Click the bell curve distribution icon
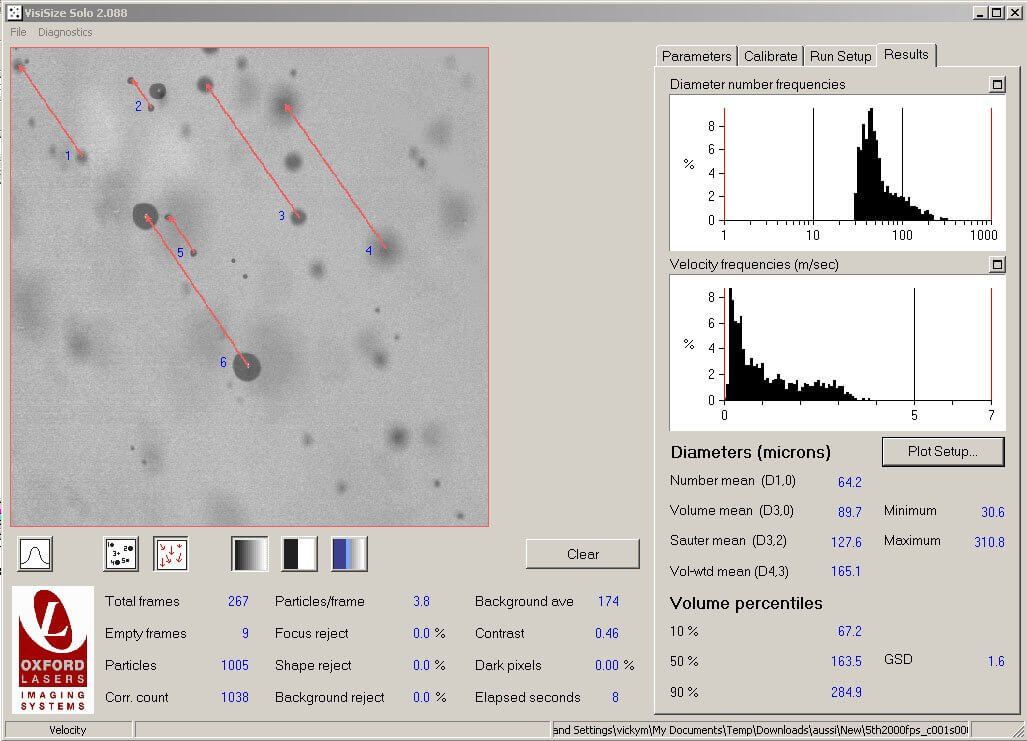The image size is (1027, 741). click(35, 553)
